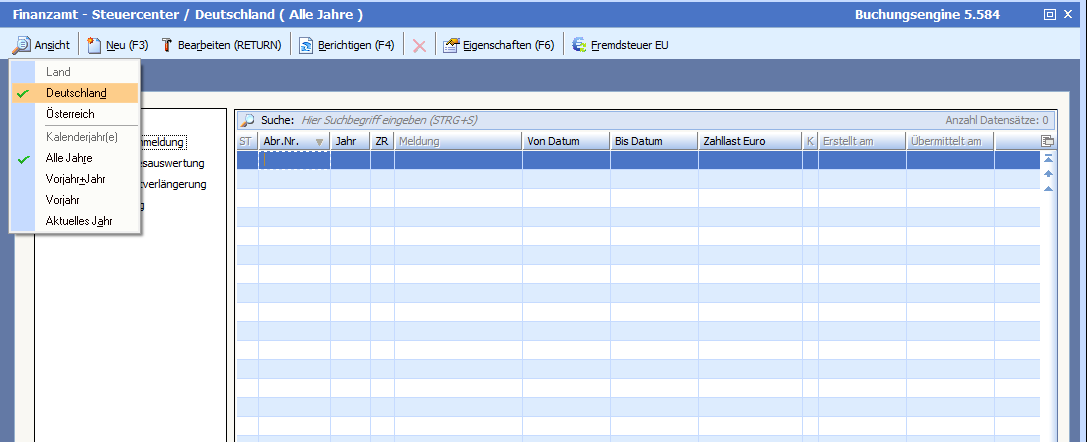Select Alle Jahre calendar year option
Screen dimensions: 1087x442
click(x=69, y=158)
